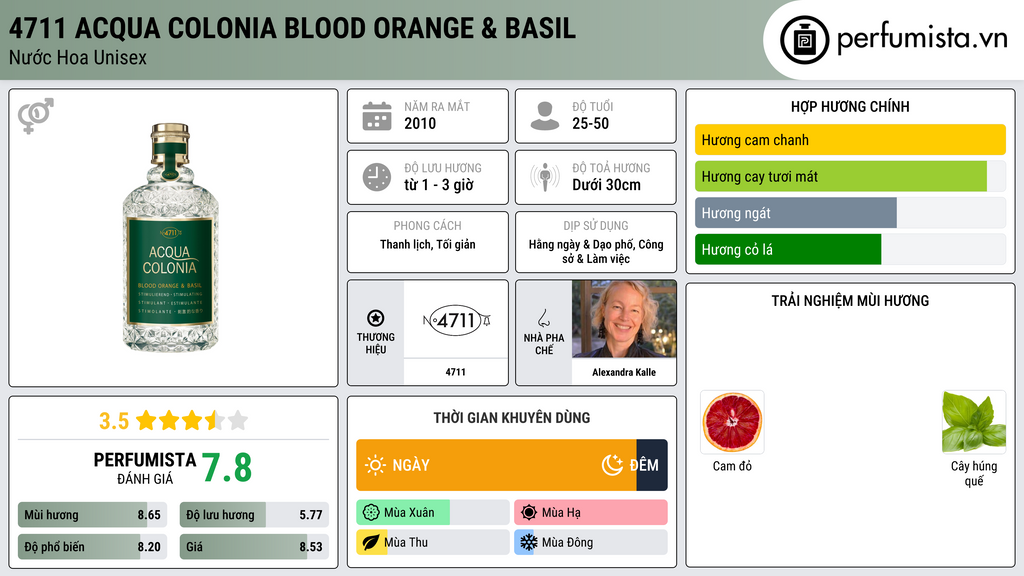
Task: Click the sun icon for Mùa Hạ
Action: click(x=528, y=513)
